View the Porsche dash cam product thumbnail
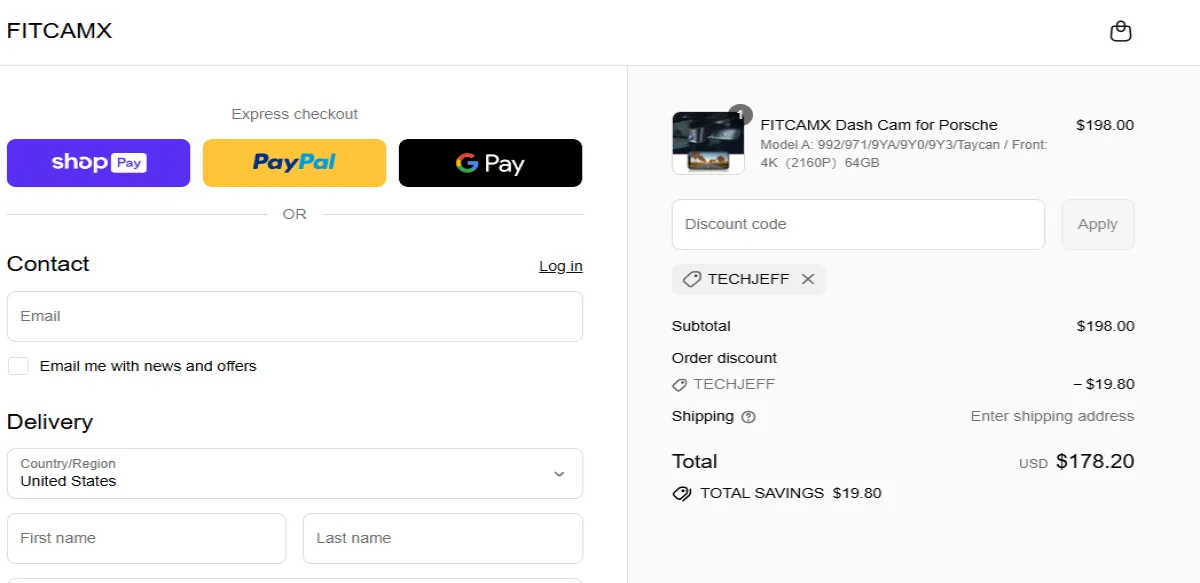Screen dimensions: 1200x583 click(708, 142)
